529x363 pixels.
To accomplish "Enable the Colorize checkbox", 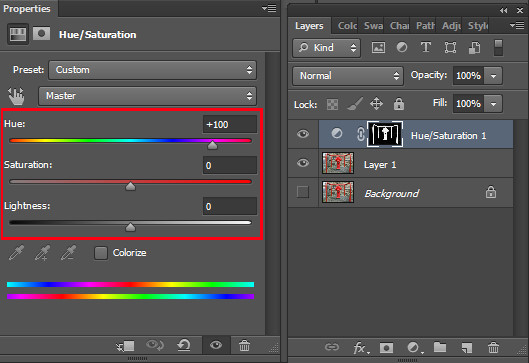I will click(101, 253).
